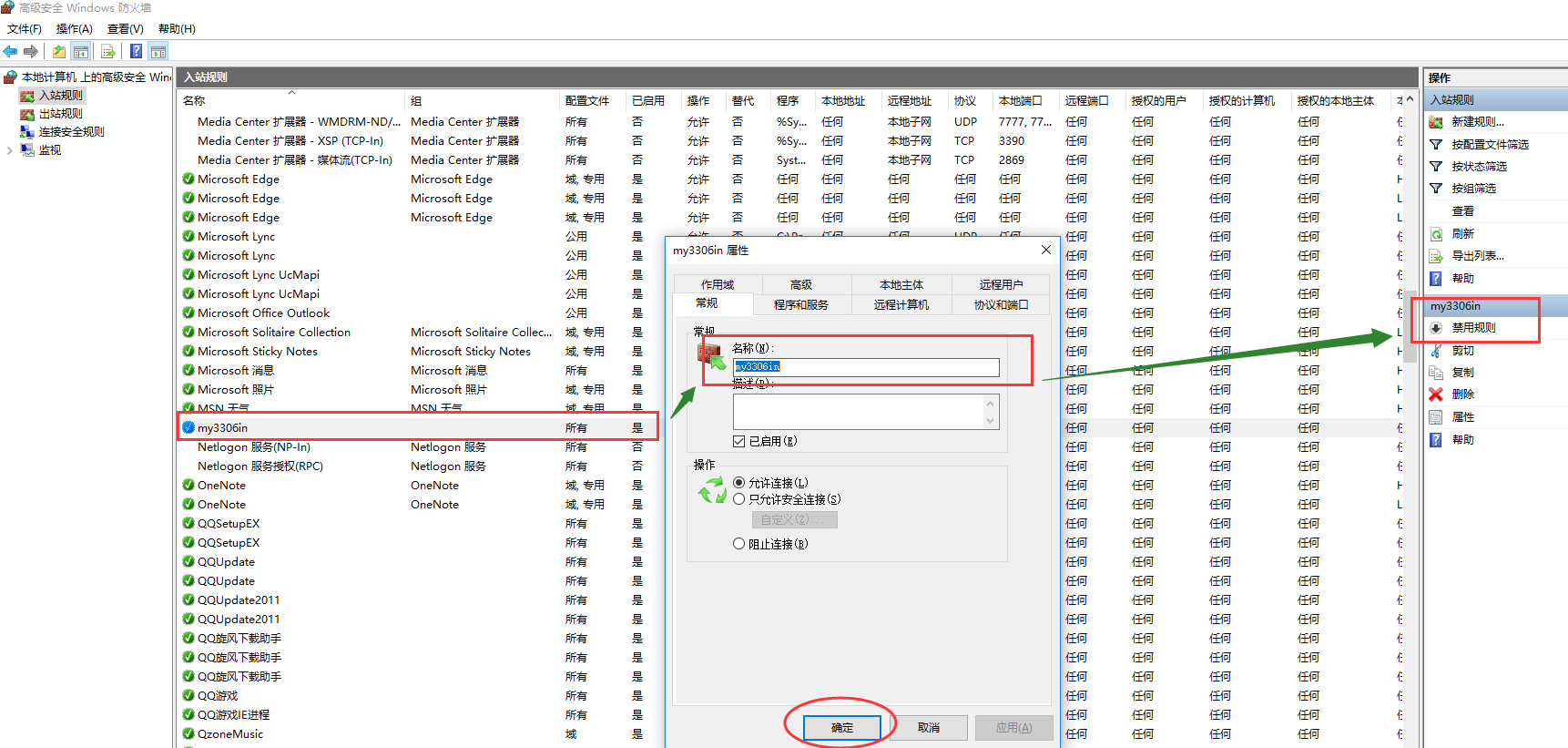Click the 应用(A) button
Image resolution: width=1568 pixels, height=748 pixels.
tap(1013, 727)
